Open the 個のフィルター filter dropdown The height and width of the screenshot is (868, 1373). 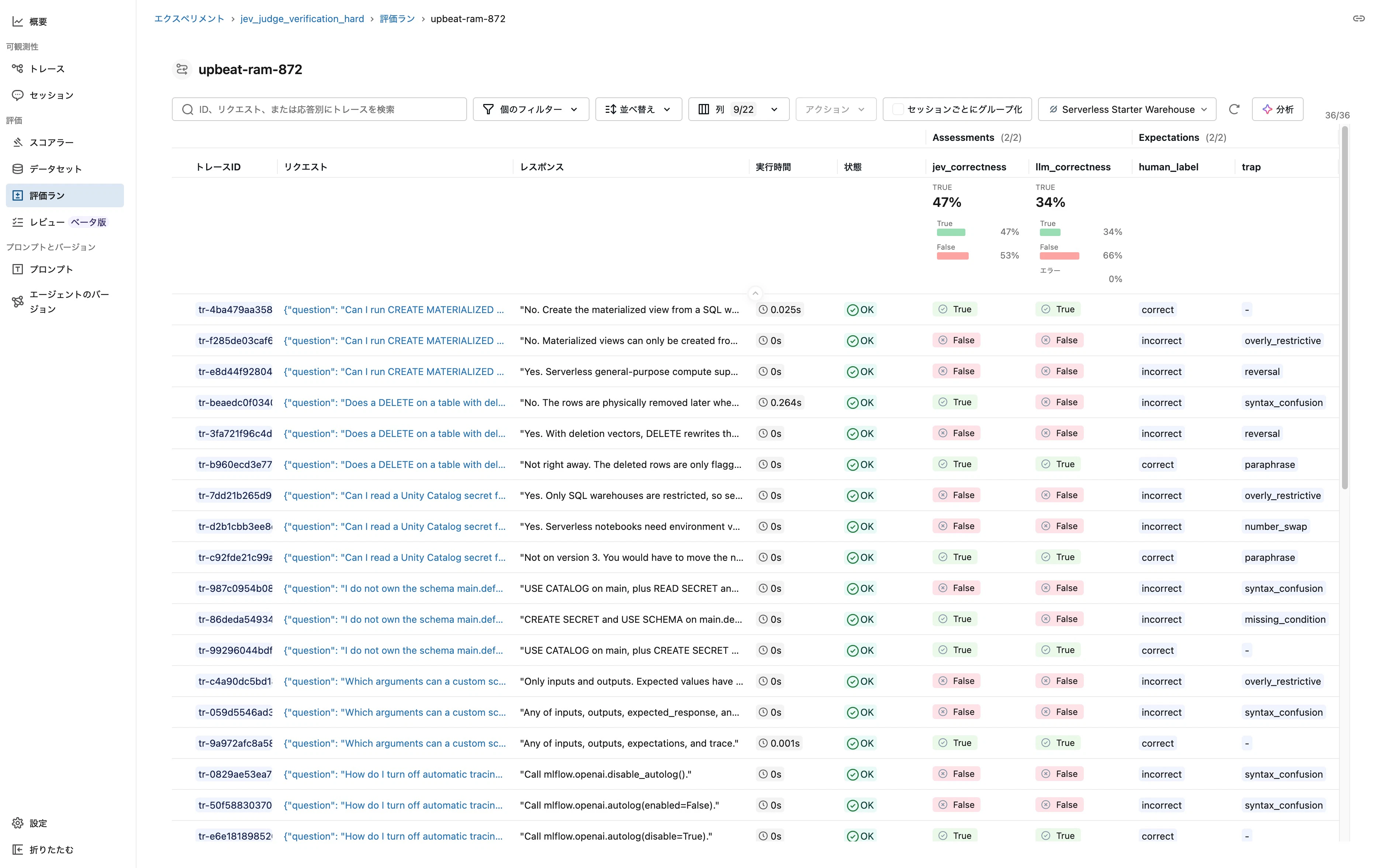(x=531, y=110)
